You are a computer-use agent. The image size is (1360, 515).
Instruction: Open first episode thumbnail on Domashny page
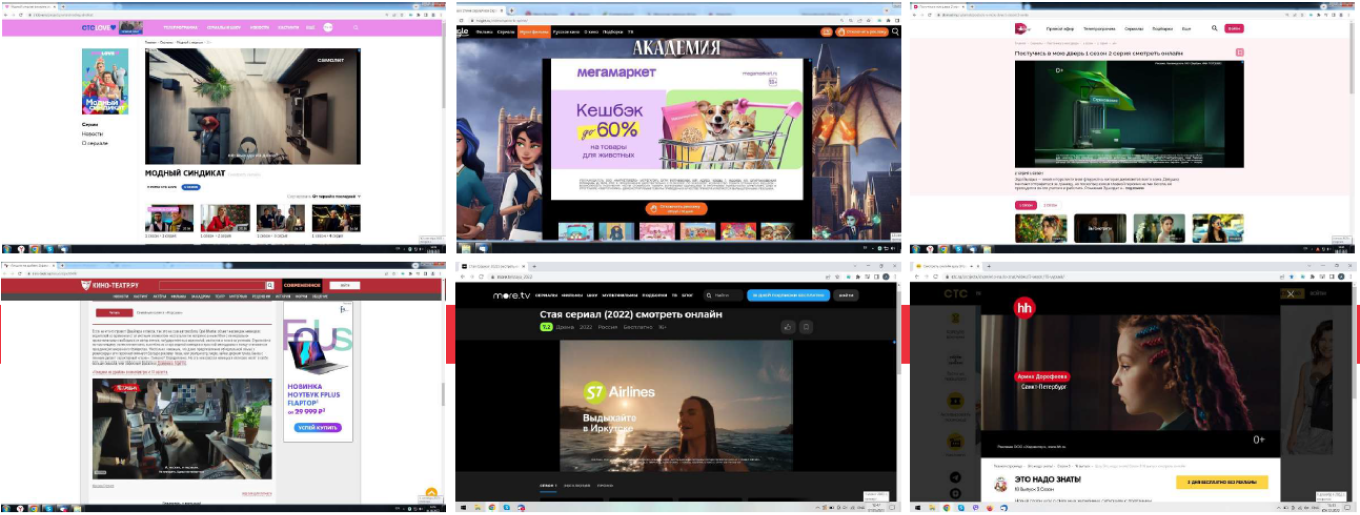click(1041, 228)
